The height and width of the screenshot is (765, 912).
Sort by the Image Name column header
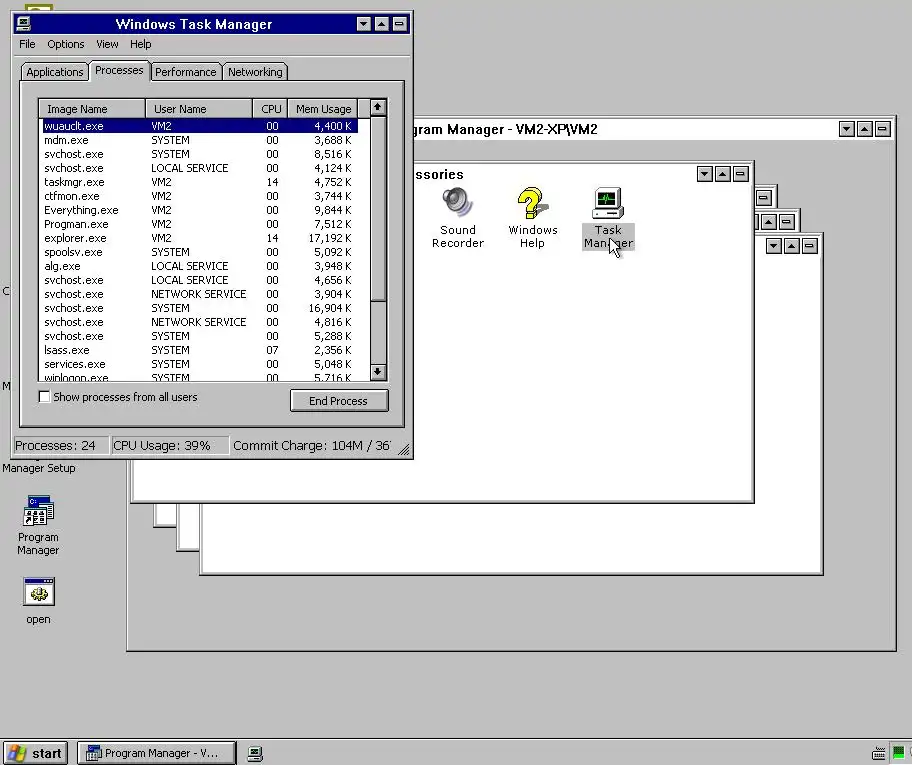point(92,109)
